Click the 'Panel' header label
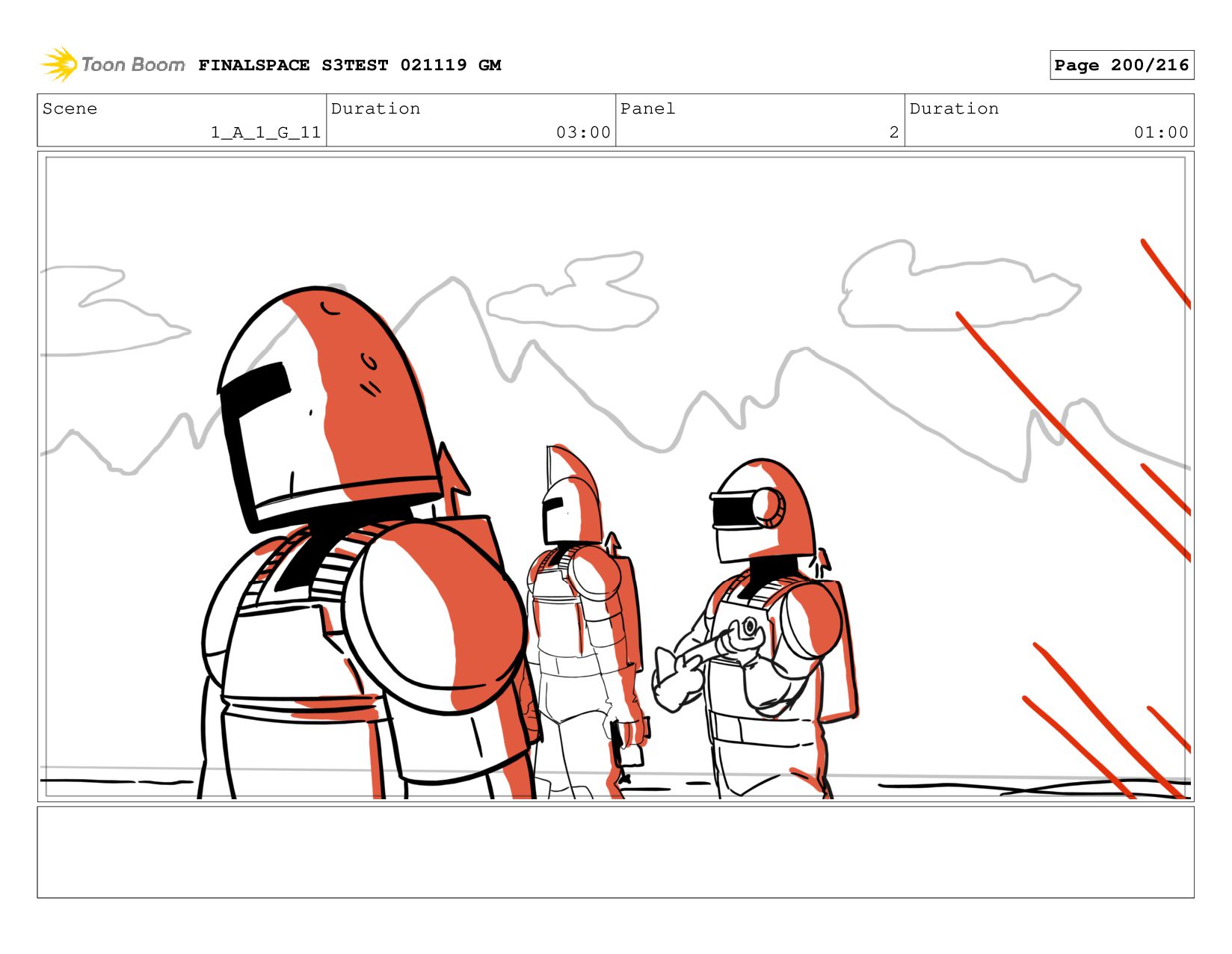The width and height of the screenshot is (1232, 954). 647,108
